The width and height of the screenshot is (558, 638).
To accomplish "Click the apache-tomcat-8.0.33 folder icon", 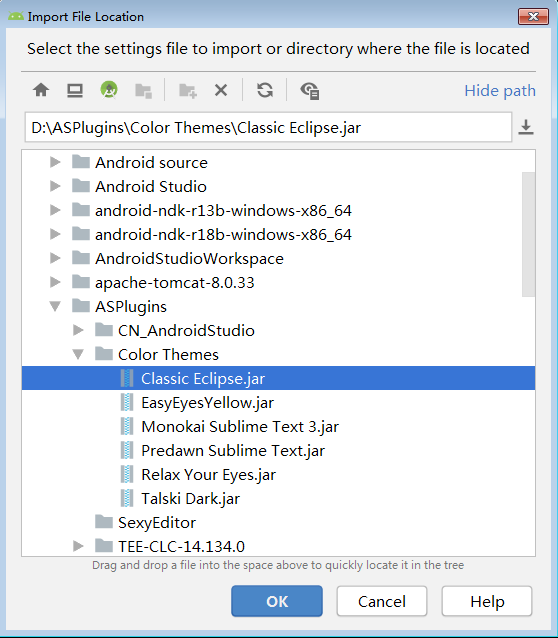I will point(81,282).
